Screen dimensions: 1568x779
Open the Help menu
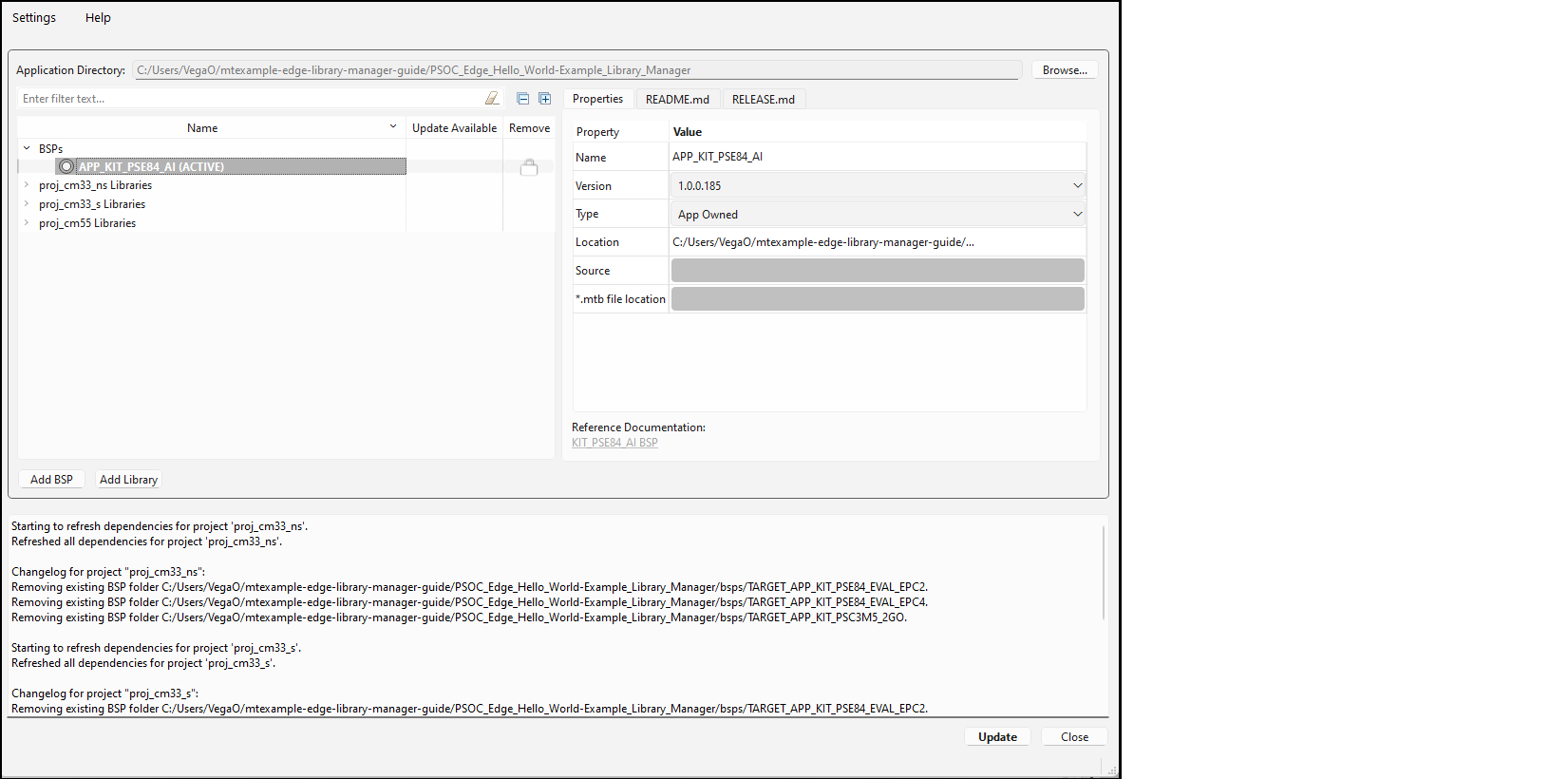coord(98,18)
